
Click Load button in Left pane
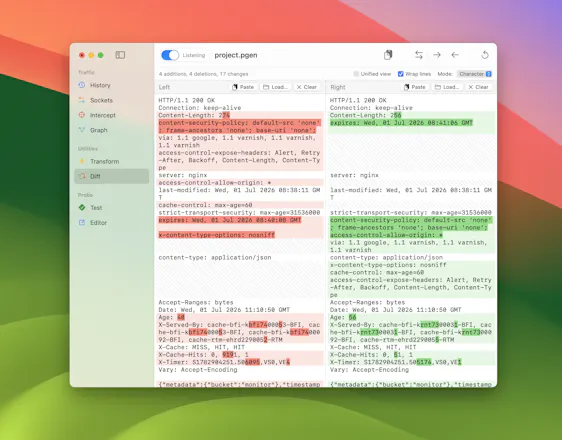(x=275, y=87)
